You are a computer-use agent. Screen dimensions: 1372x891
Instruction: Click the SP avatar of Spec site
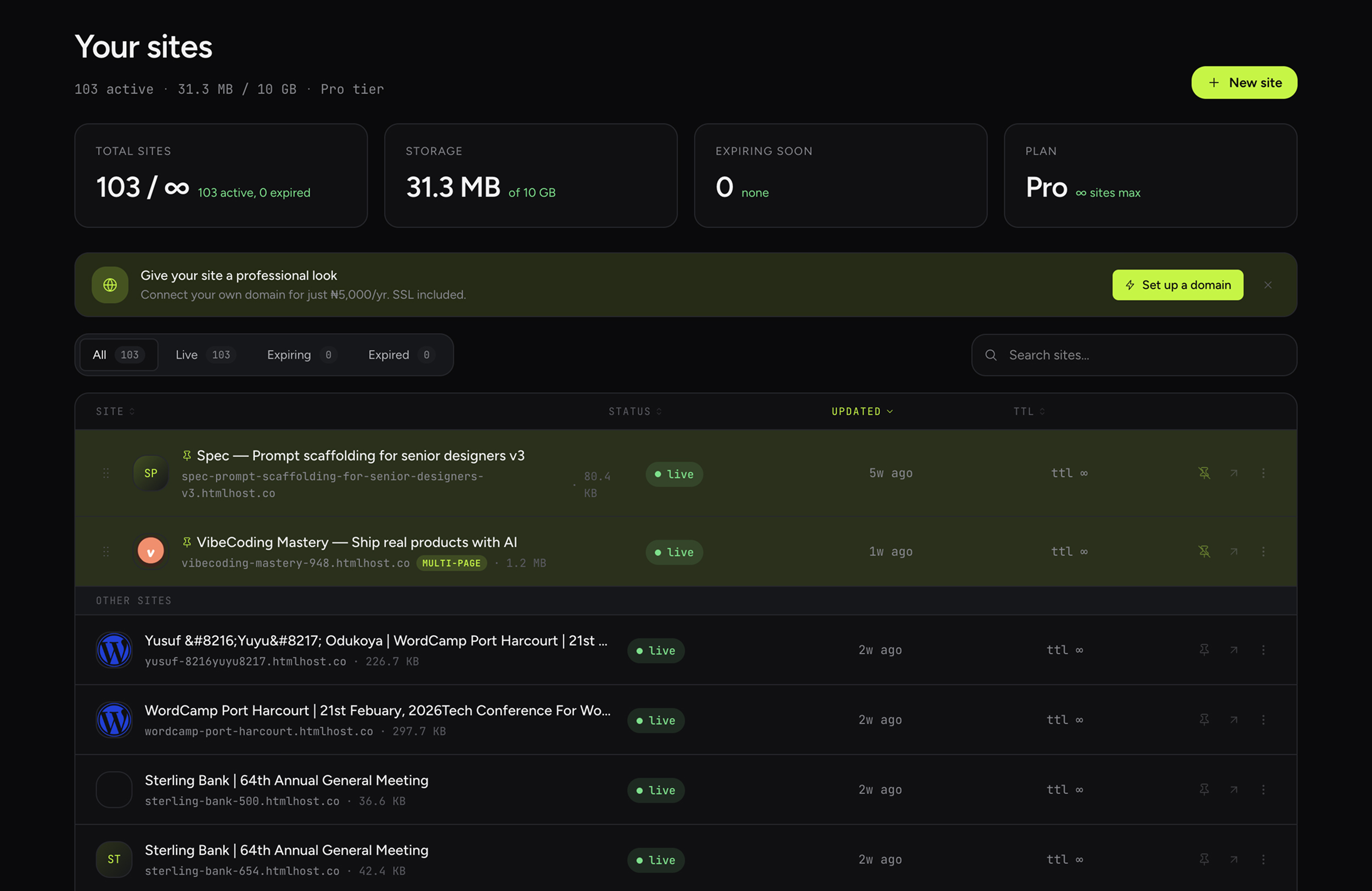point(150,473)
